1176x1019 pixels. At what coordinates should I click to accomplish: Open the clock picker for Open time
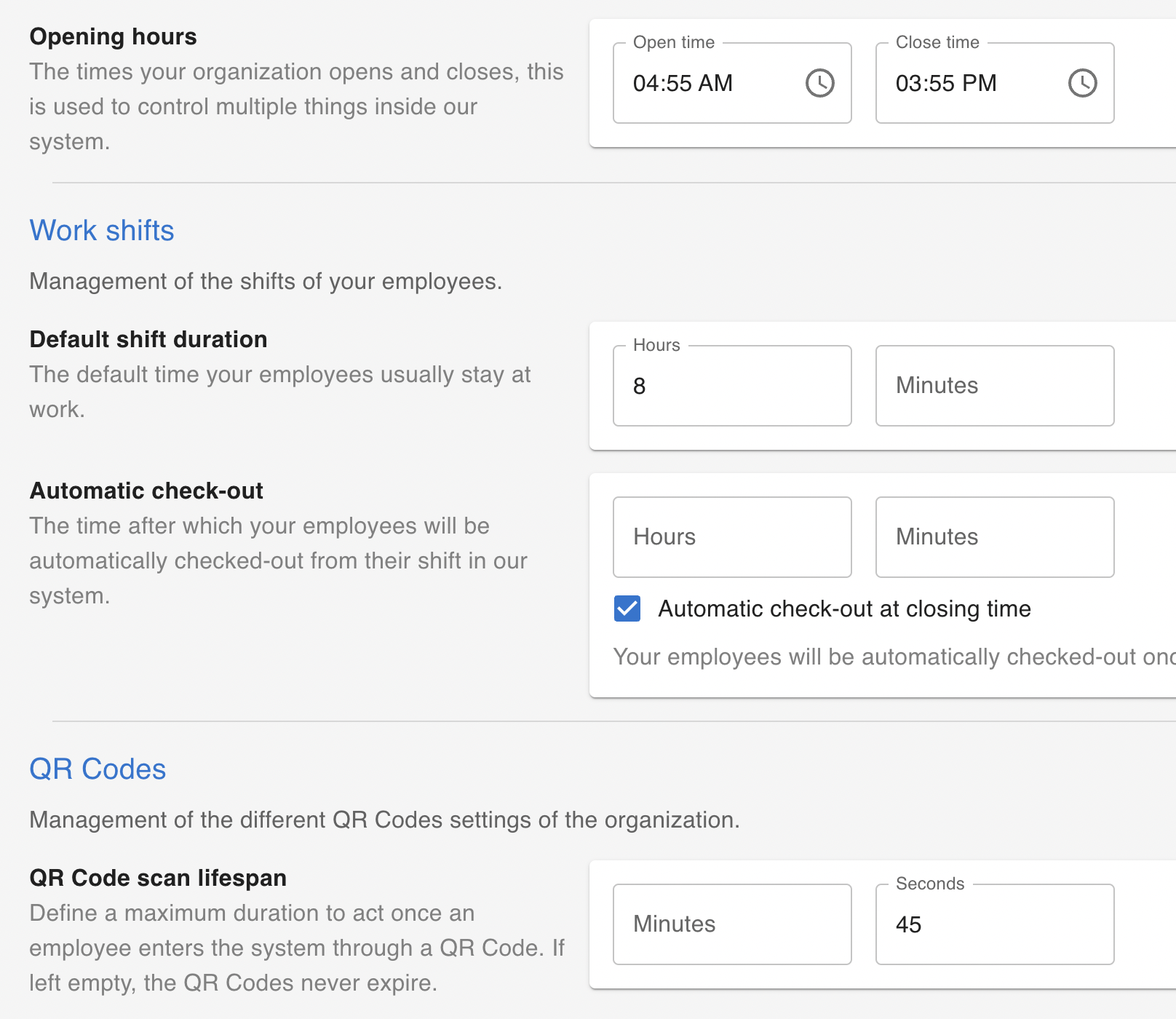click(819, 83)
